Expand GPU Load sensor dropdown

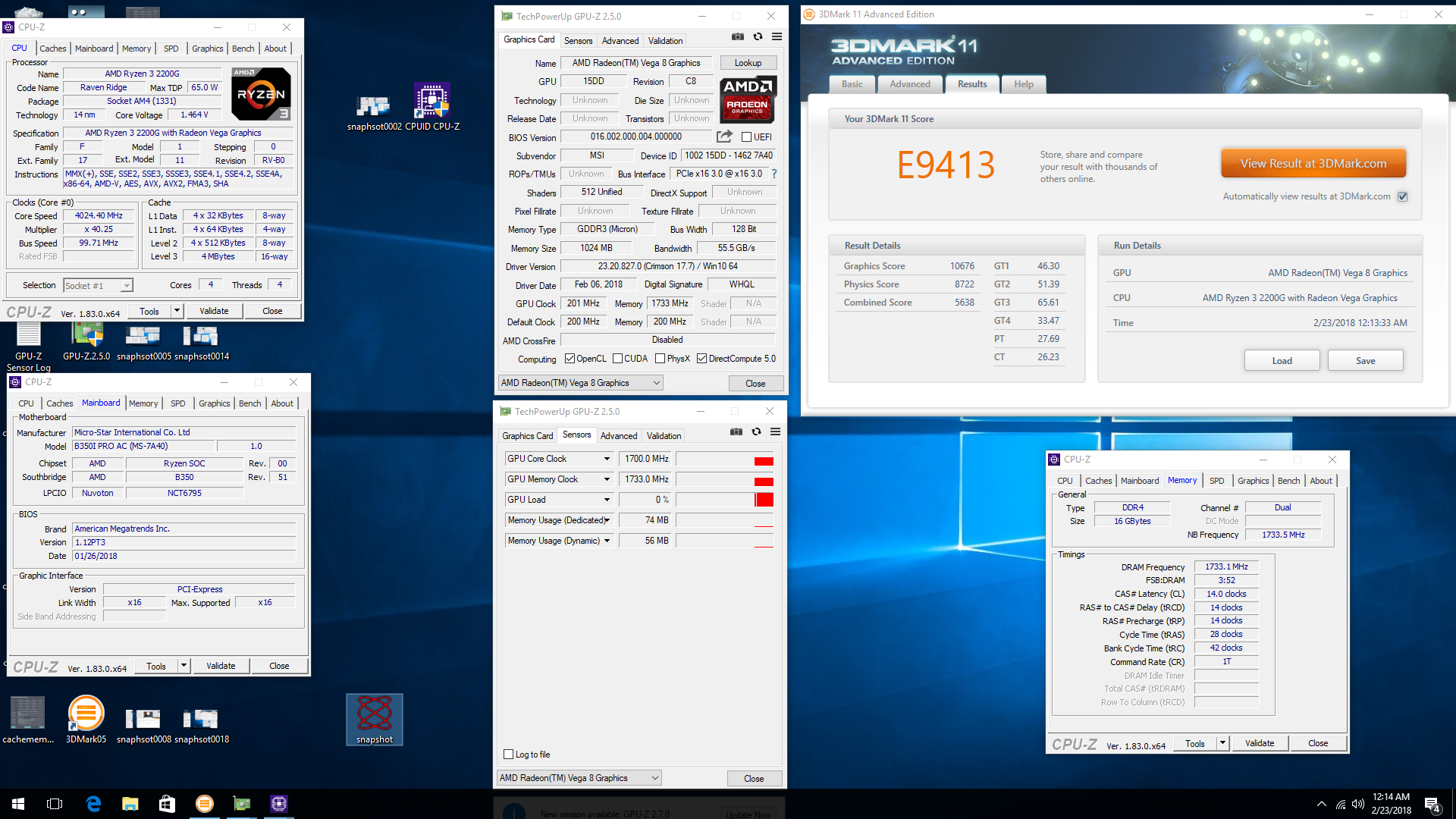point(607,500)
